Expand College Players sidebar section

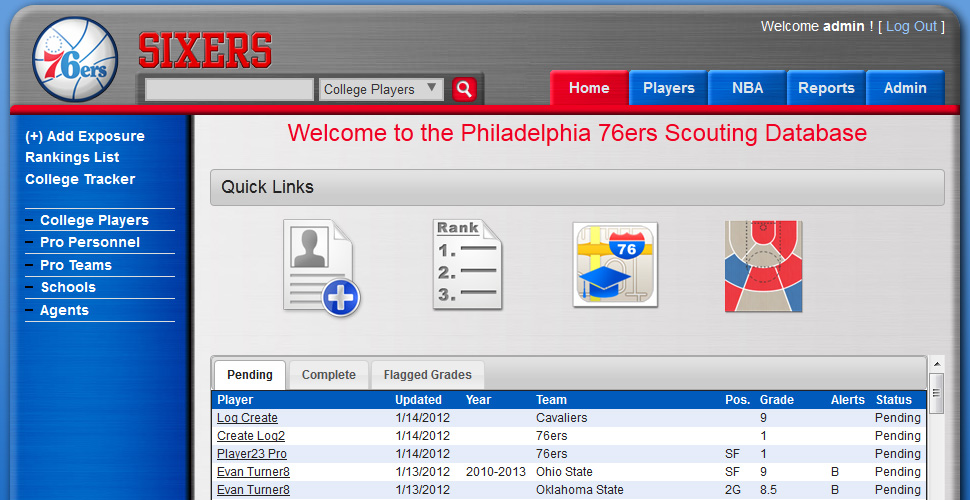[x=94, y=220]
